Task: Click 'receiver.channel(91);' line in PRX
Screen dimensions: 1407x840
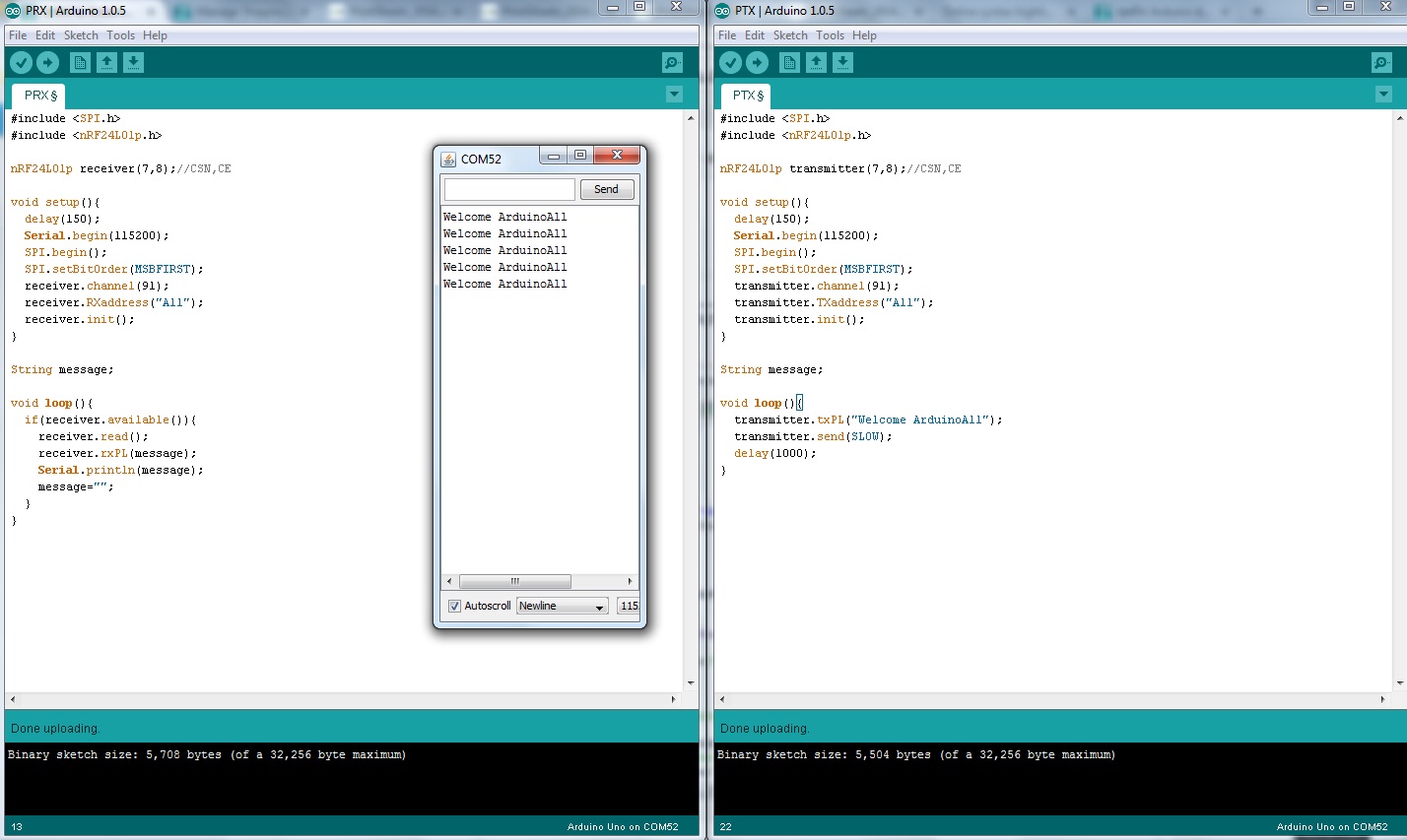Action: (x=97, y=286)
